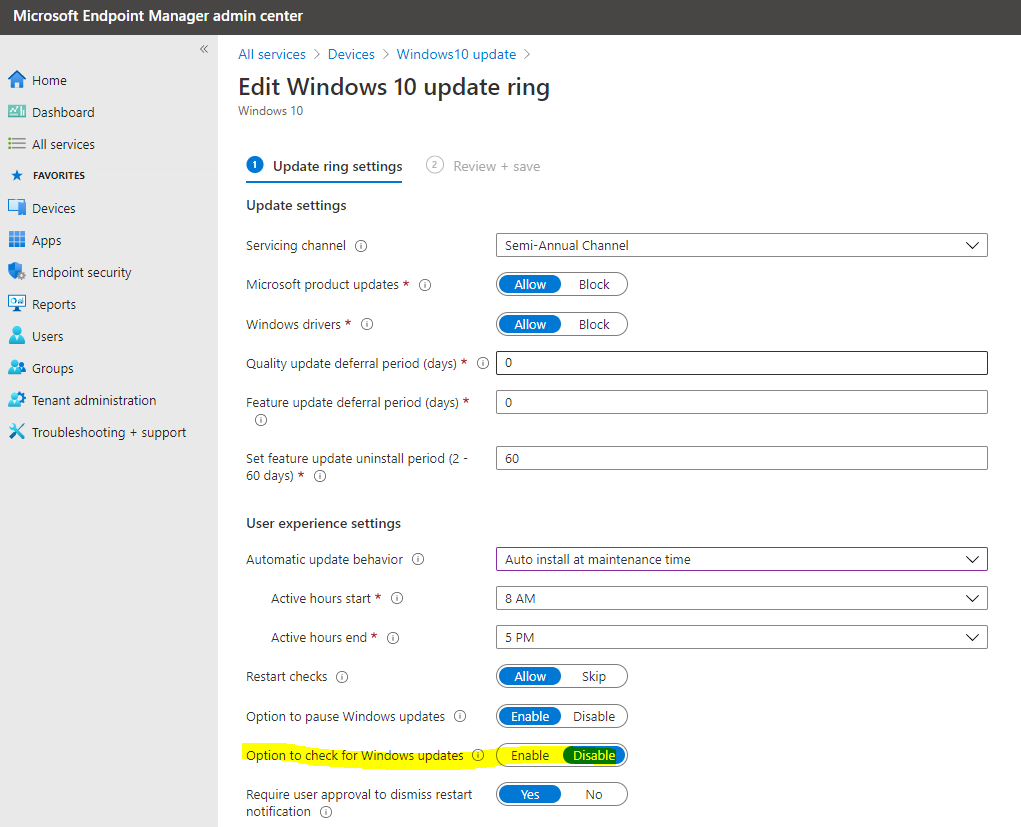Click the Troubleshooting + support tools icon
The image size is (1021, 827).
pyautogui.click(x=17, y=431)
